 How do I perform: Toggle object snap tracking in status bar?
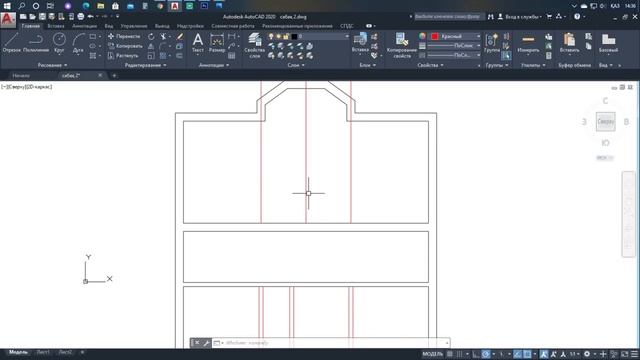(x=518, y=354)
